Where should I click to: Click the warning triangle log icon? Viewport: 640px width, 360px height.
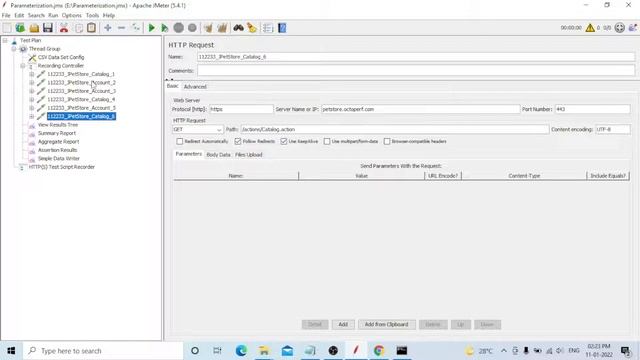tap(590, 28)
